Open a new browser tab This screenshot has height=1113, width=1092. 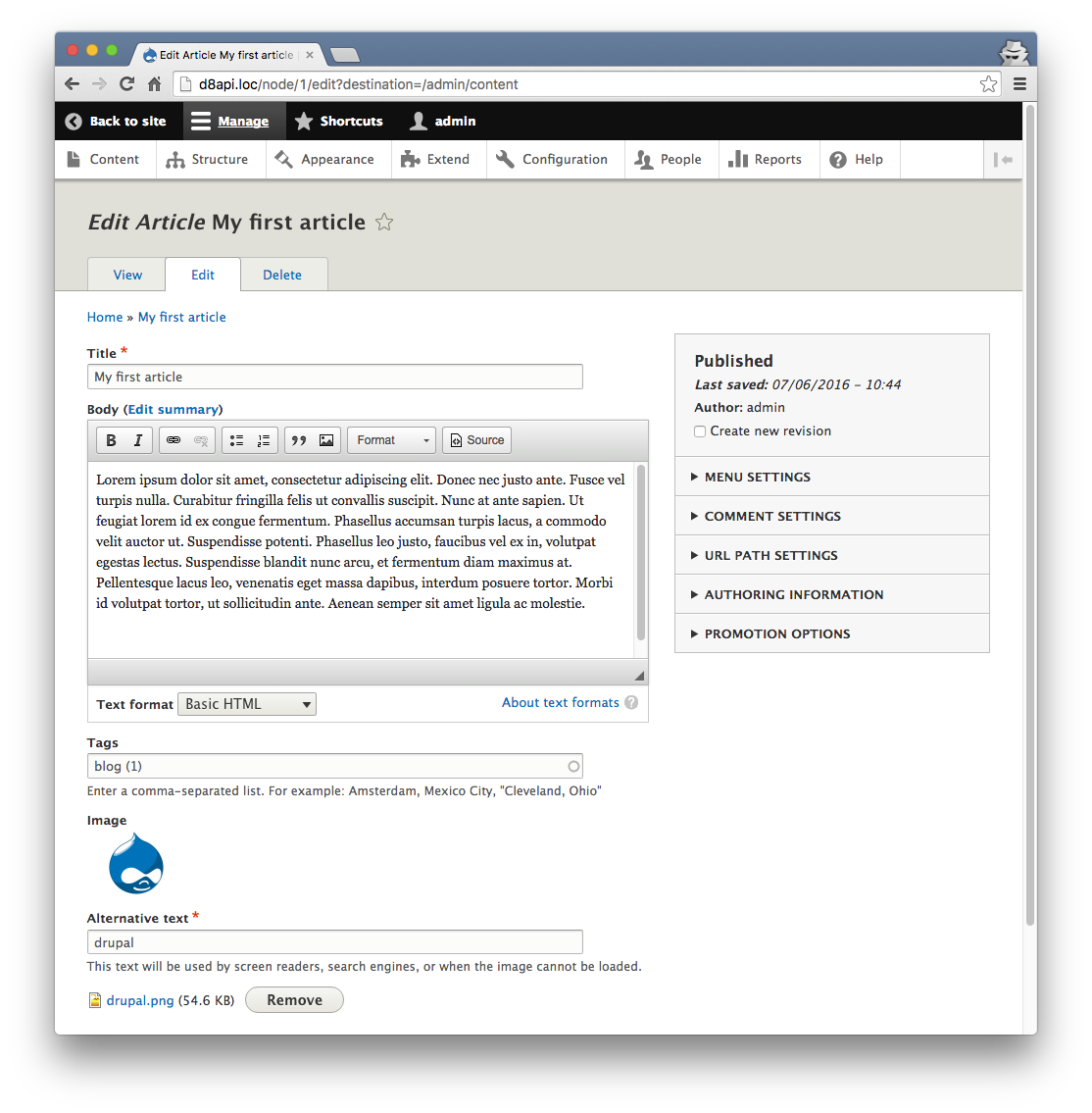click(345, 55)
